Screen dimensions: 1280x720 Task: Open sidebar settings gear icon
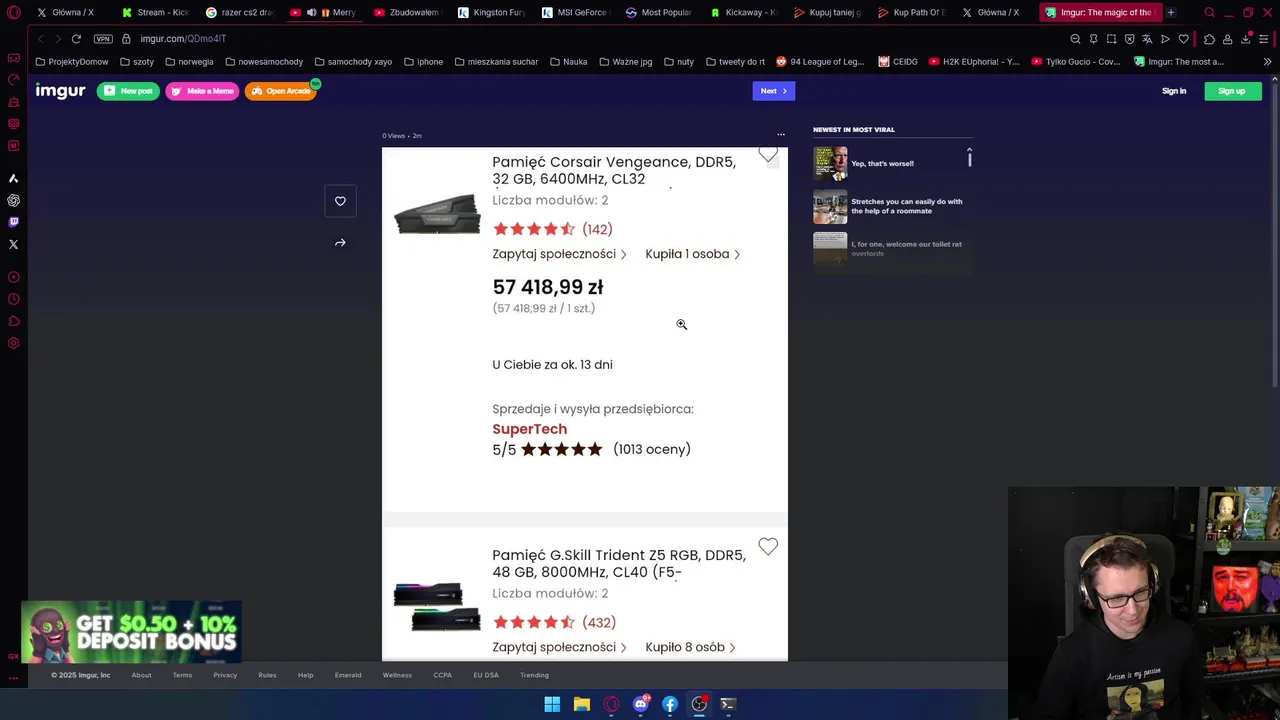(x=13, y=343)
